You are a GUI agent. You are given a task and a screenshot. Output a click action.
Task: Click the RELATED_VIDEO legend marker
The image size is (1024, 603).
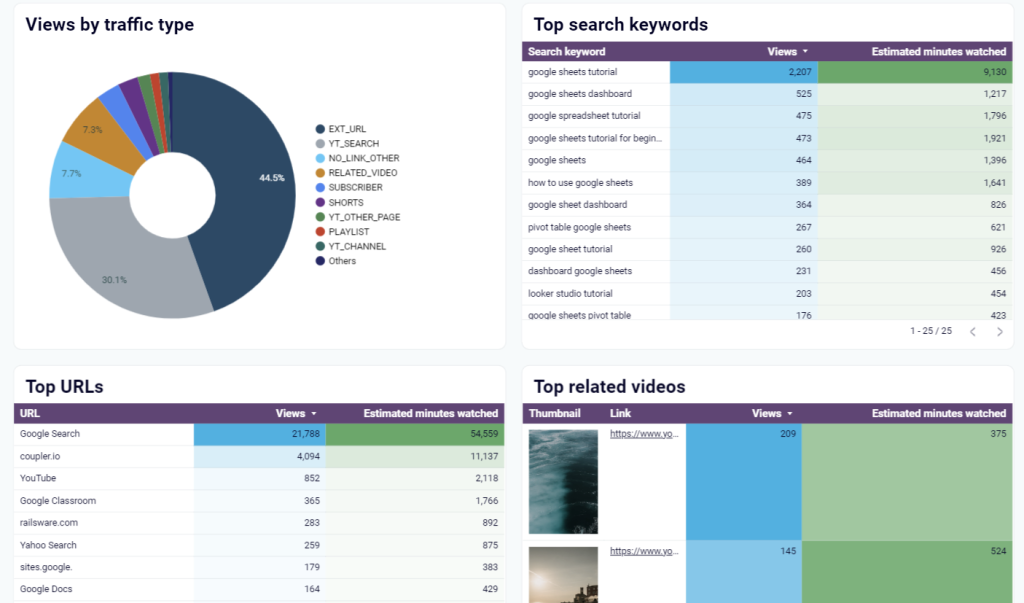click(320, 173)
